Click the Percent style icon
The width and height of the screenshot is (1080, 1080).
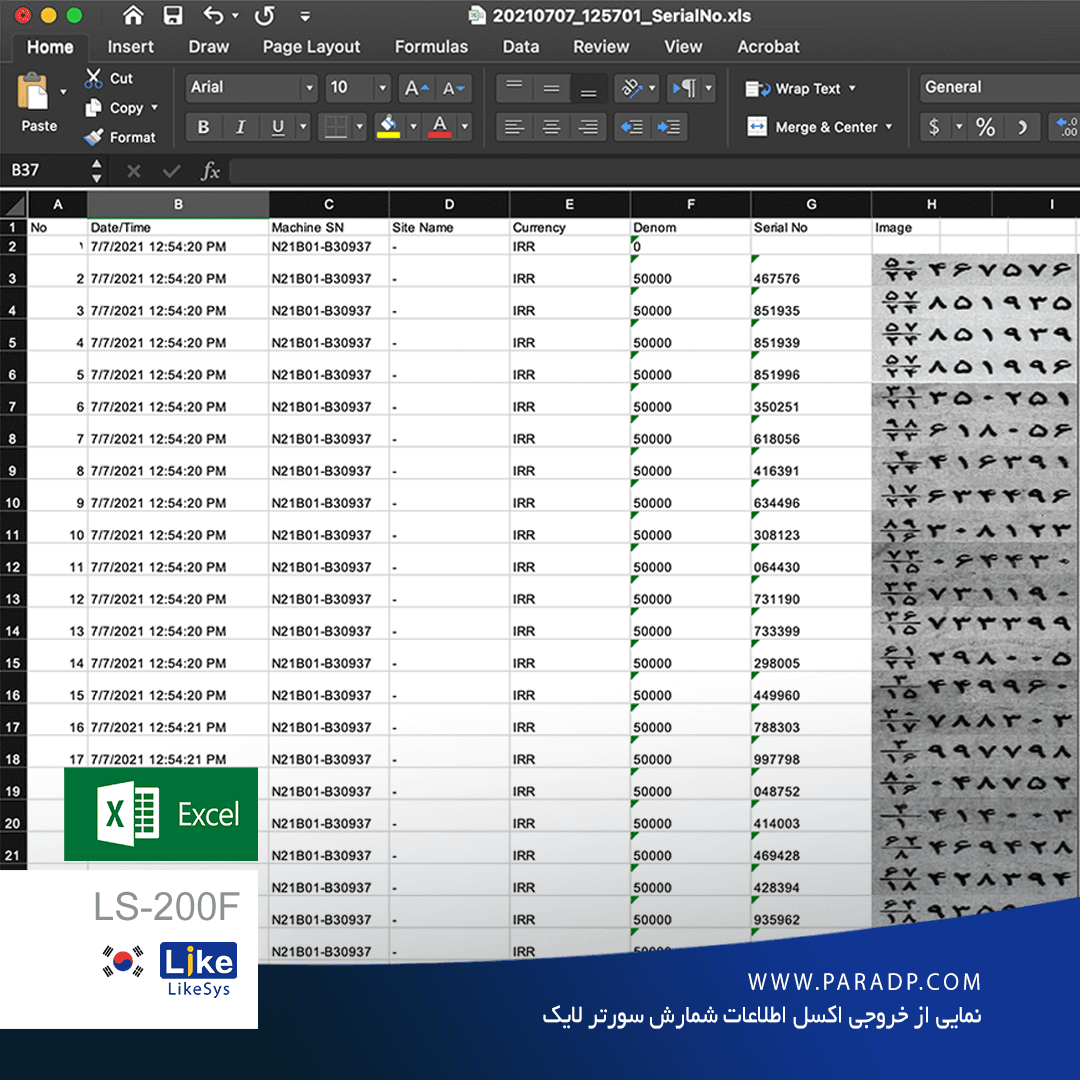coord(986,127)
